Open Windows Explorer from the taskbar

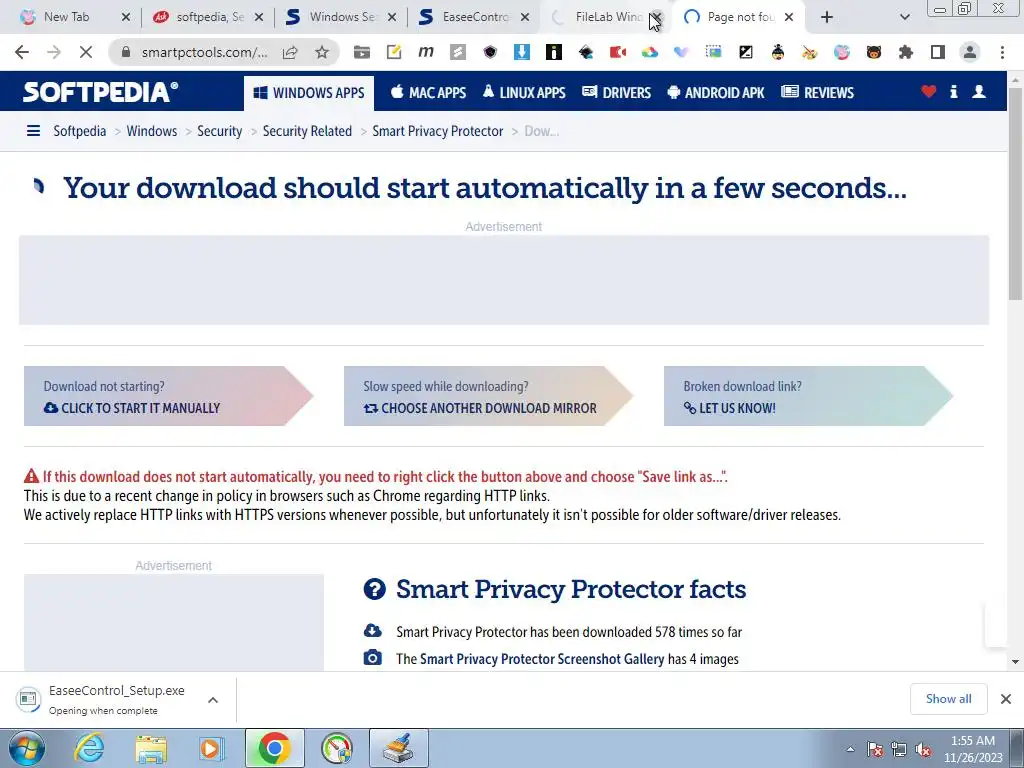(x=151, y=748)
